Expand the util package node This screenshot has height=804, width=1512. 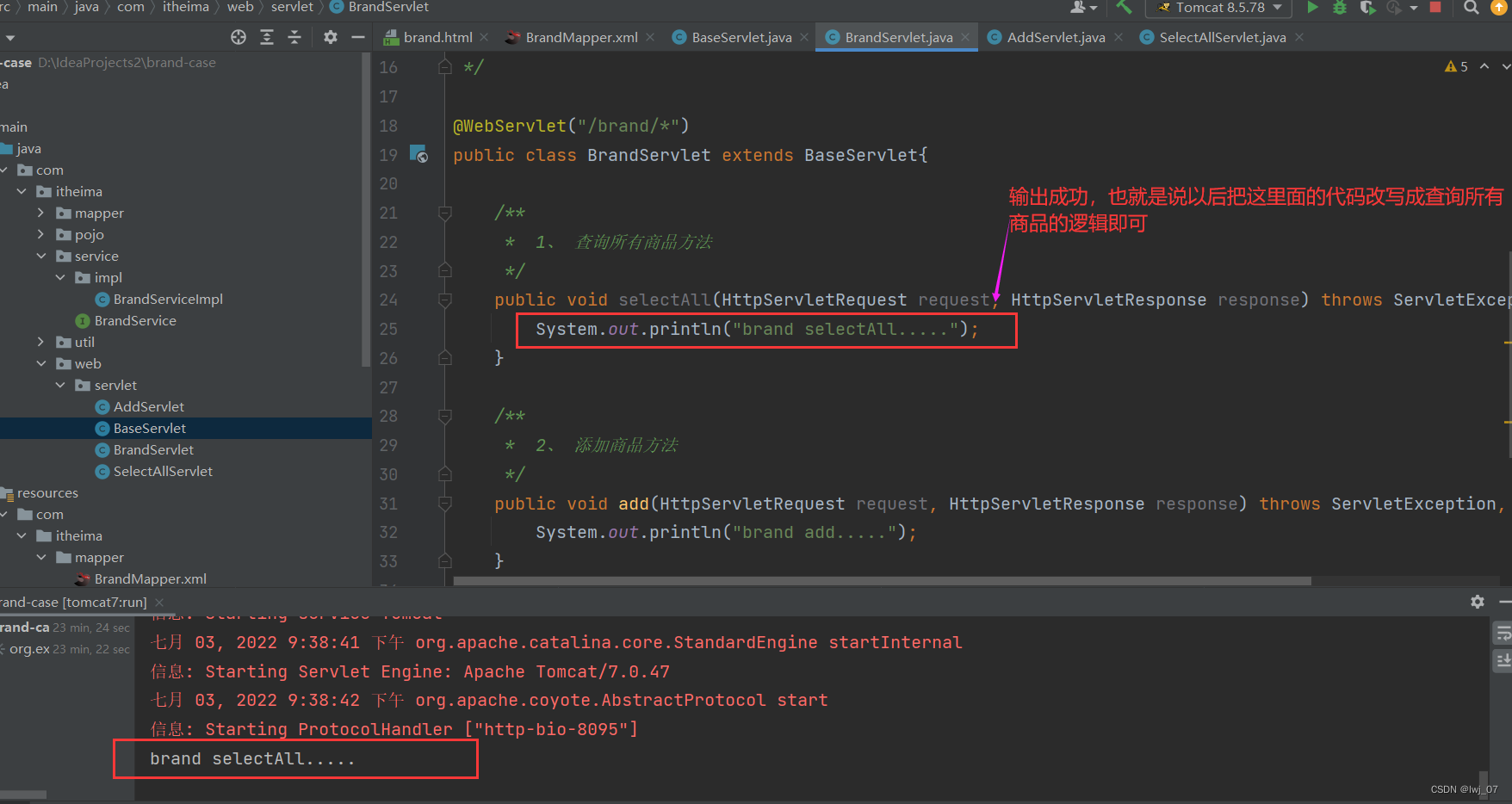41,342
